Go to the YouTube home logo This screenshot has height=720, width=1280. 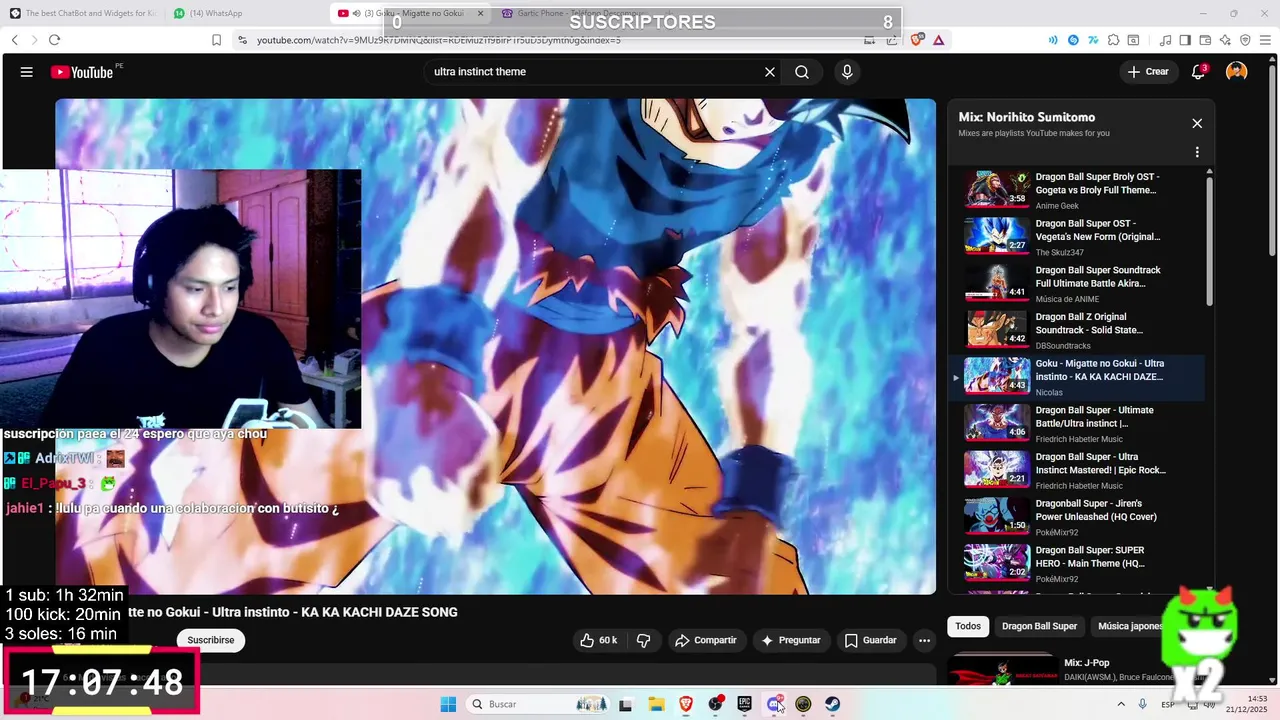pyautogui.click(x=83, y=72)
